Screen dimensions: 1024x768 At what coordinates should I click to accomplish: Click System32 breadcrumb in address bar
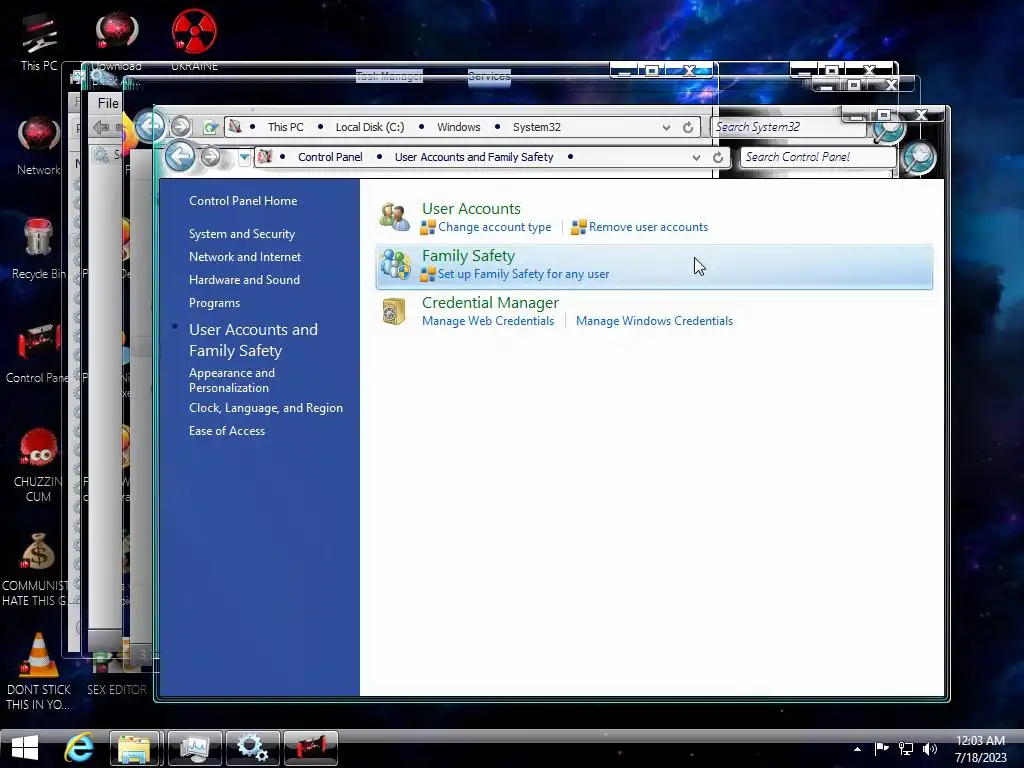pyautogui.click(x=537, y=127)
